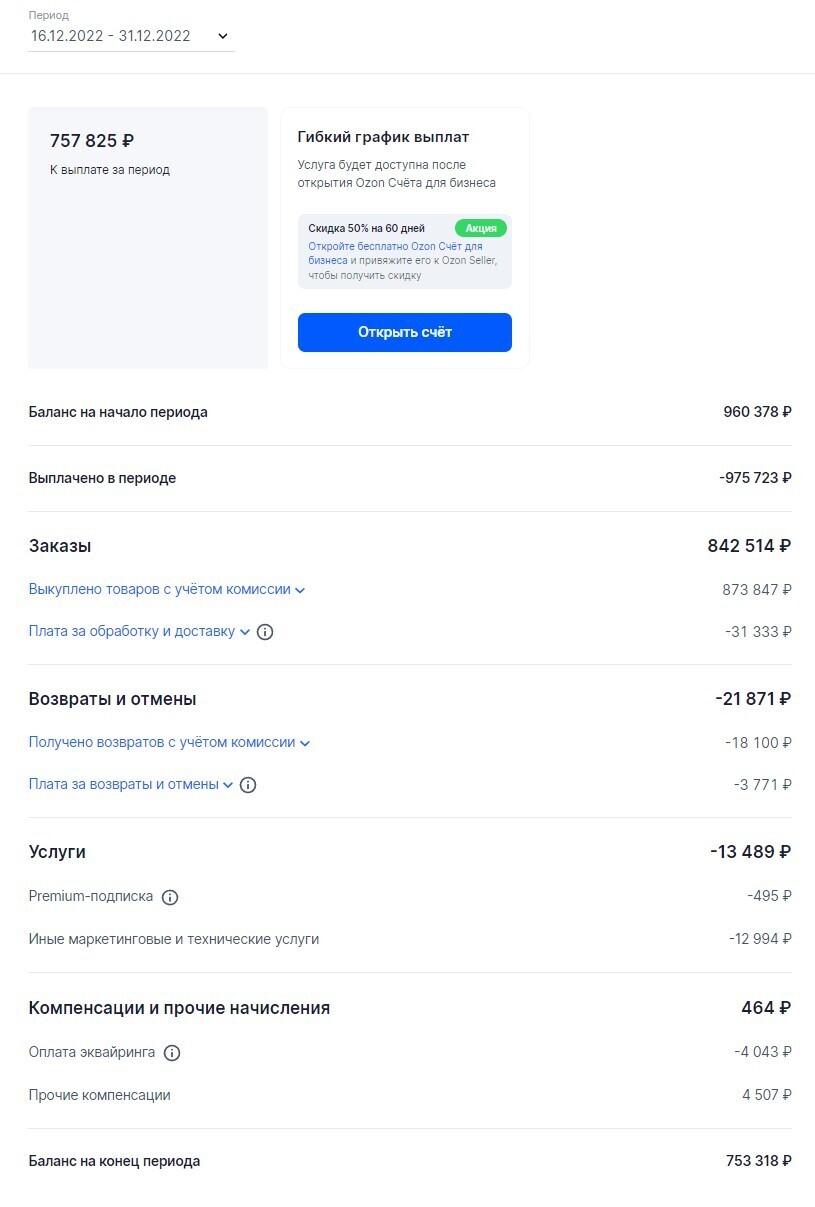Expand Плата за возвраты и отмены breakdown

pyautogui.click(x=130, y=785)
